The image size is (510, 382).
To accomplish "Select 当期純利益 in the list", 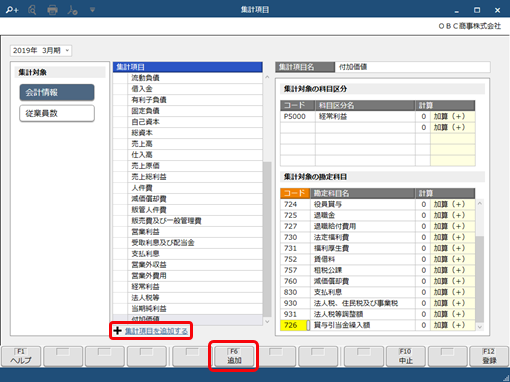I will (x=188, y=309).
